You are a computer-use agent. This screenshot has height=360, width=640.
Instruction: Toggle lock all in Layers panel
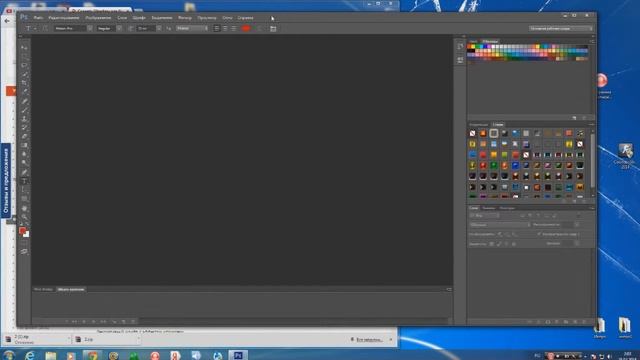tap(513, 244)
